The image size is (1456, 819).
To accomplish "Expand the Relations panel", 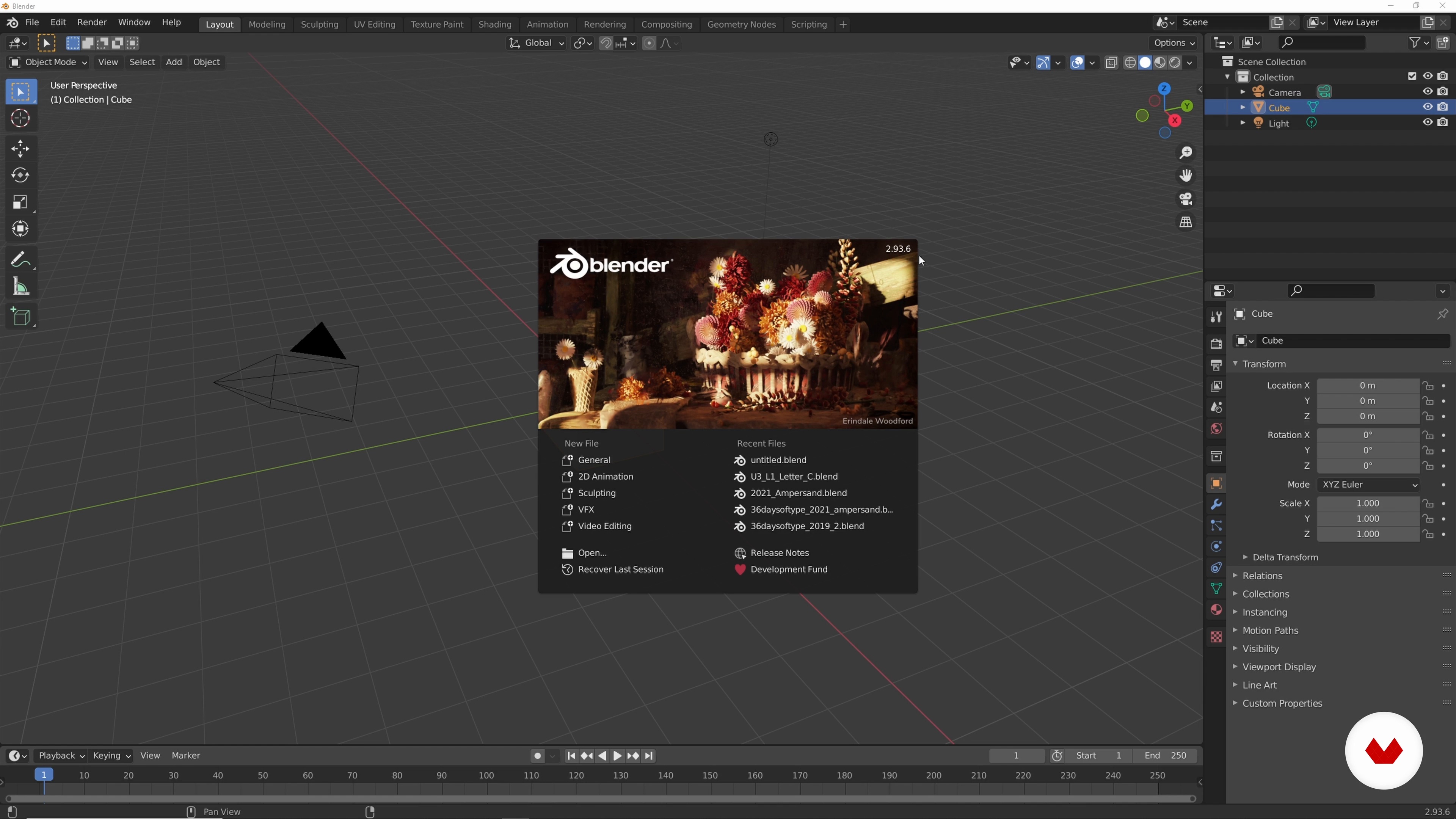I will tap(1261, 576).
